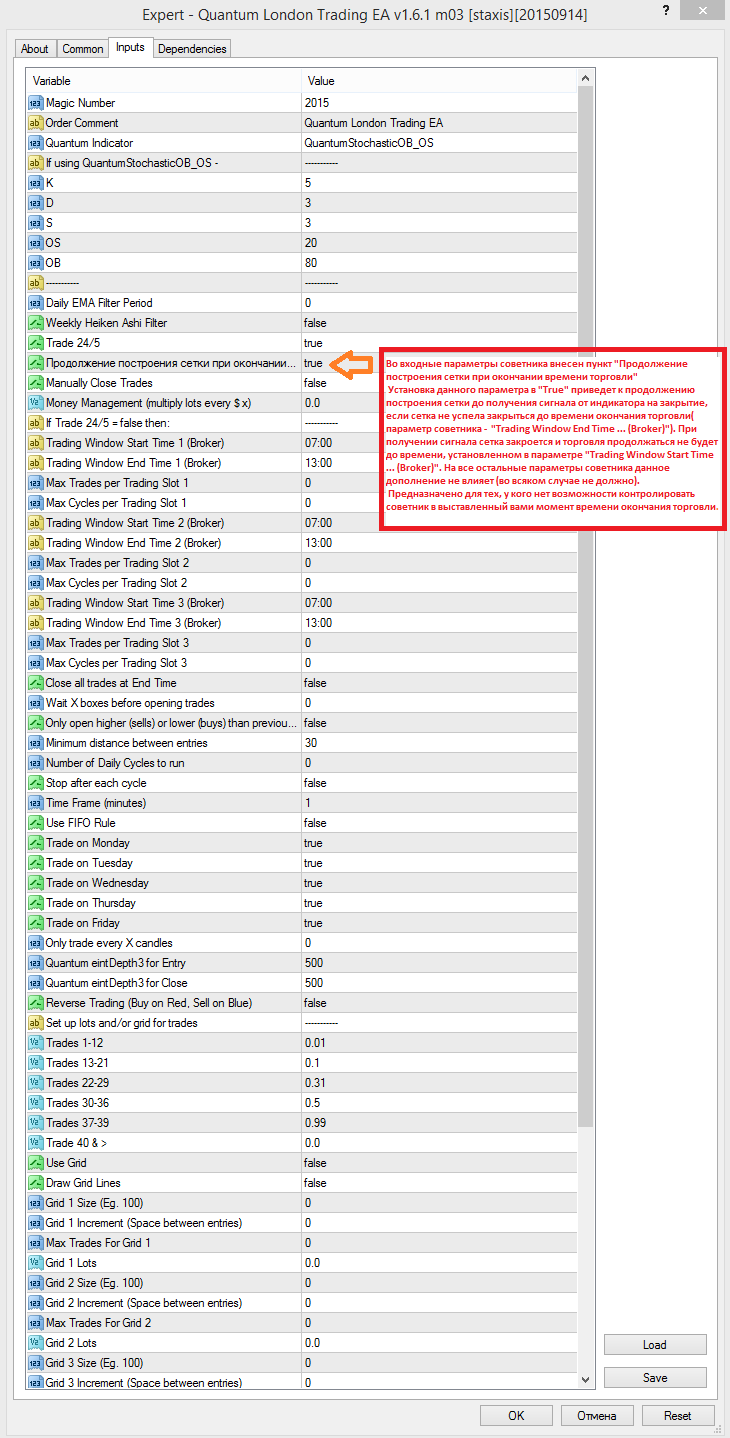Click the Reverse Trading boolean icon
730x1438 pixels.
35,1003
